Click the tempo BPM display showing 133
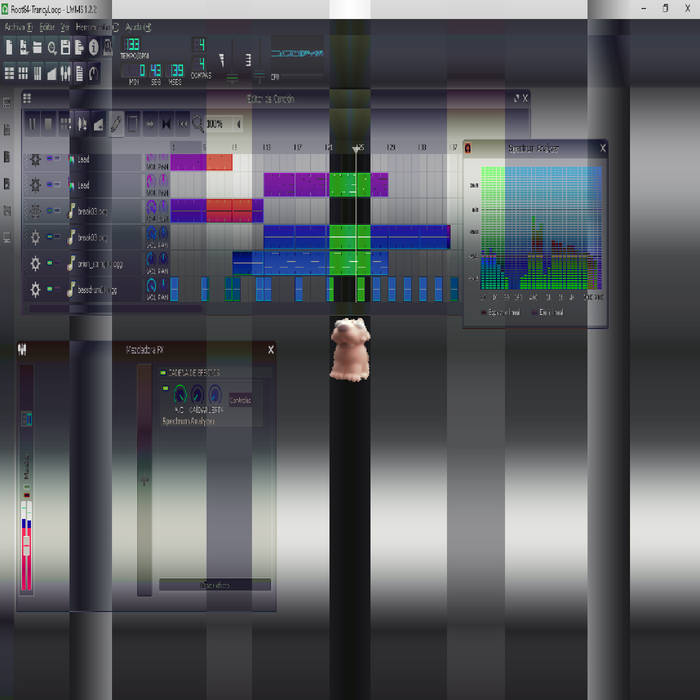 coord(132,46)
